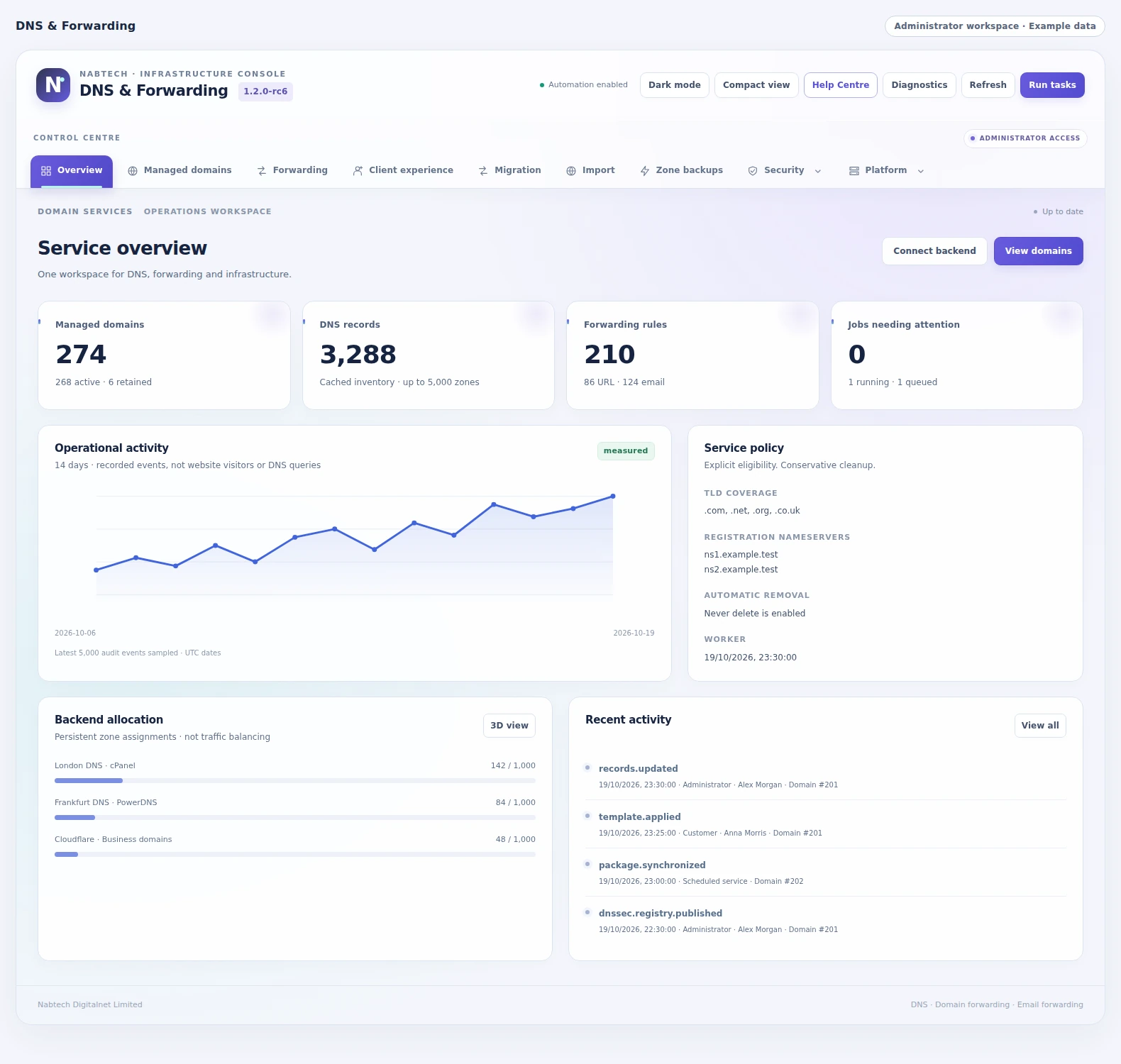Open the DNS records 3,288 card
Viewport: 1121px width, 1064px height.
[429, 355]
